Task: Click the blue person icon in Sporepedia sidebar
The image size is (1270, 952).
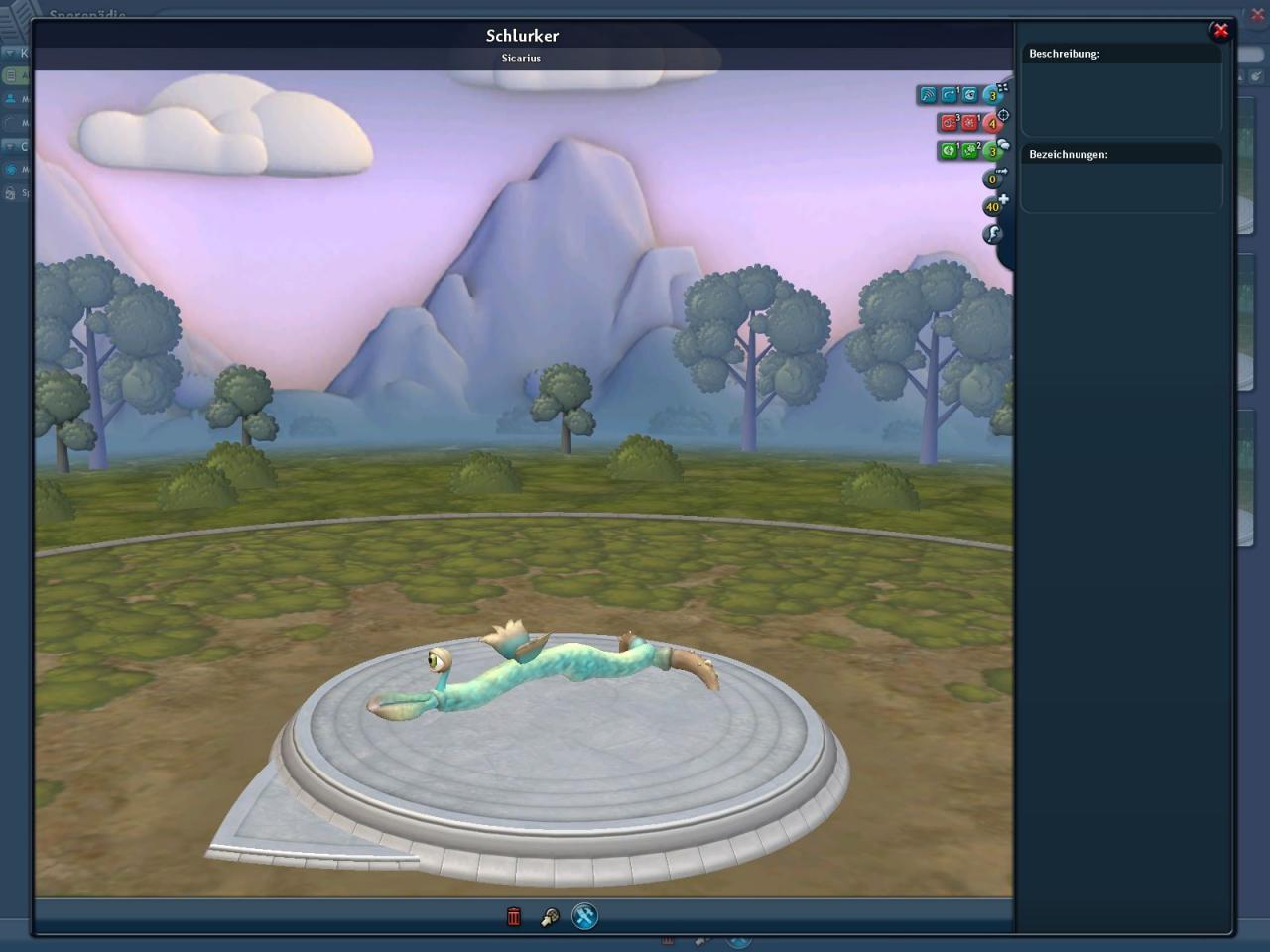Action: [11, 99]
